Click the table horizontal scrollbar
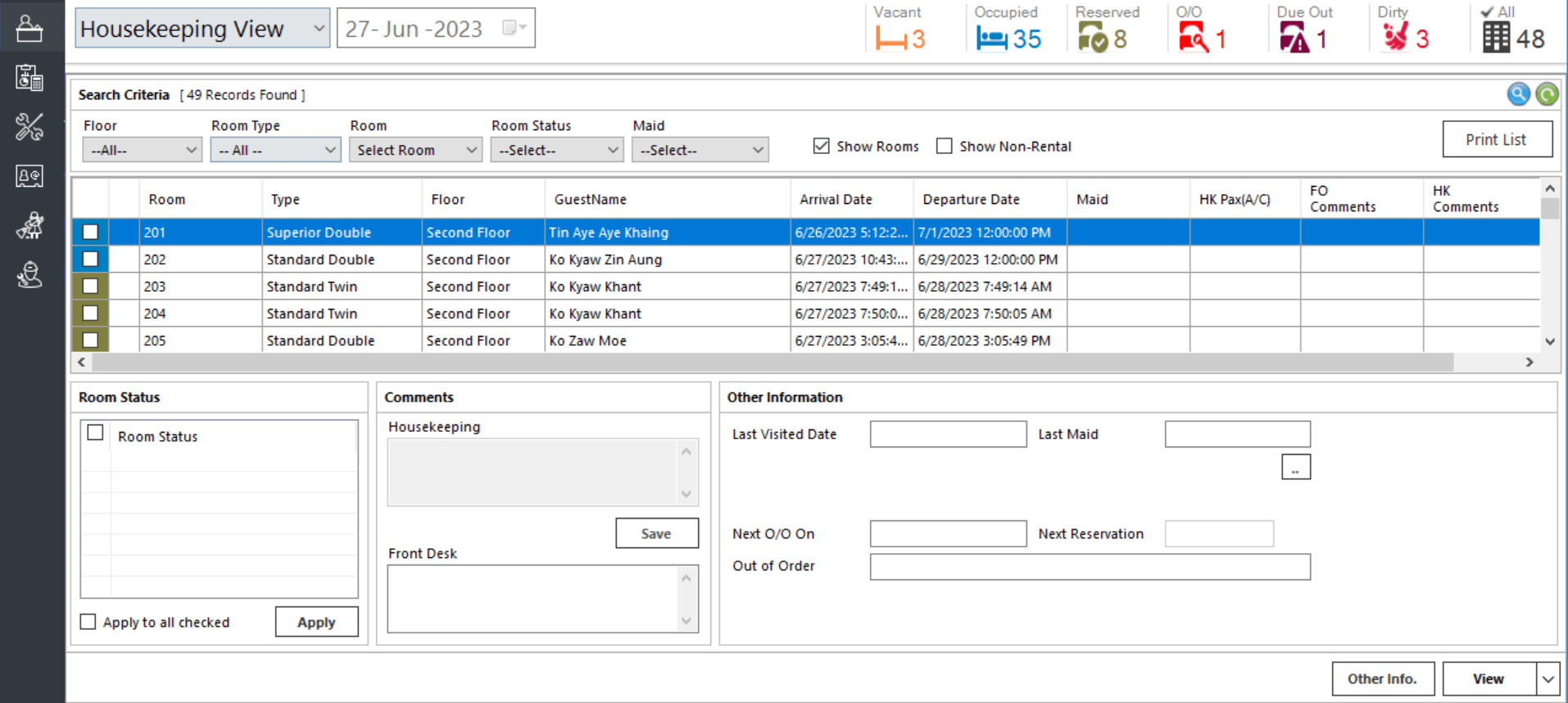This screenshot has width=1568, height=703. tap(772, 362)
